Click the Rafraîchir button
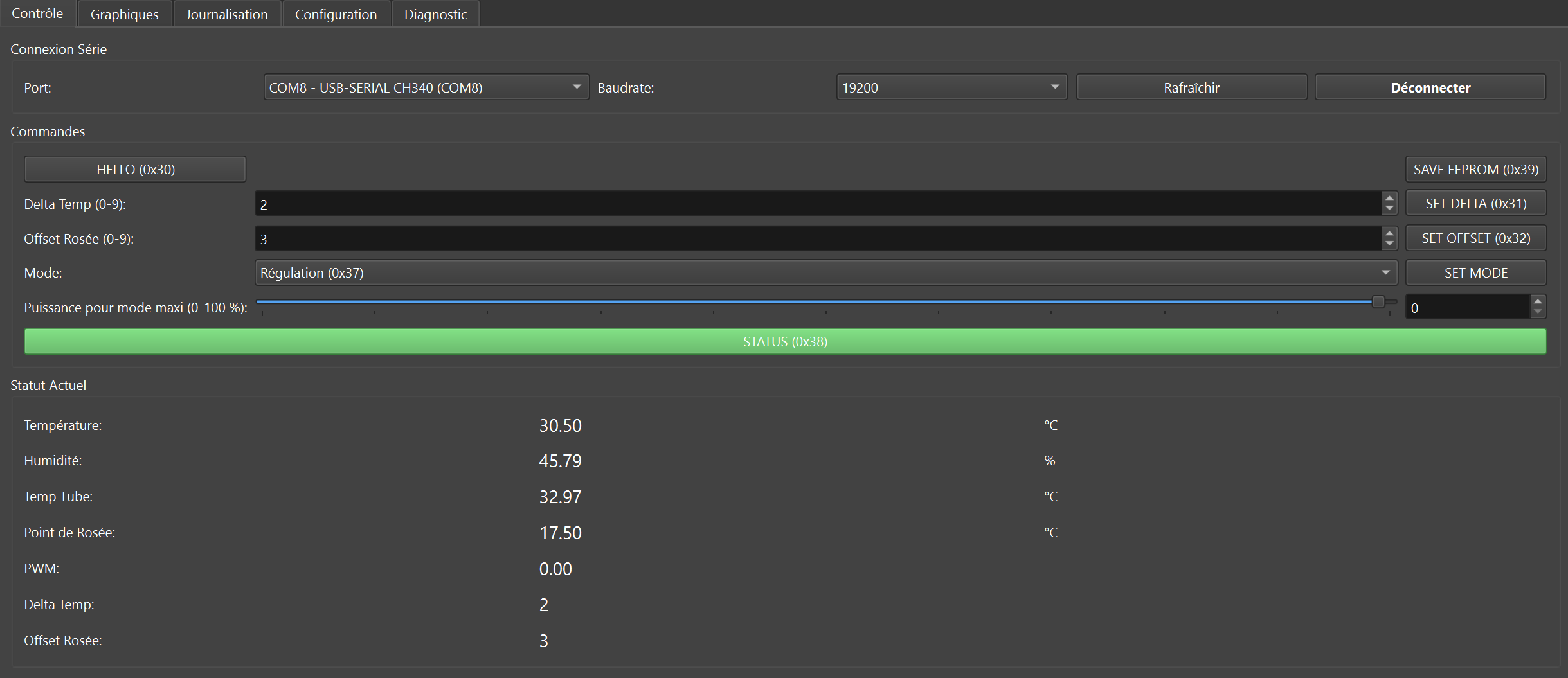Screen dimensions: 1568x678 click(x=1191, y=87)
